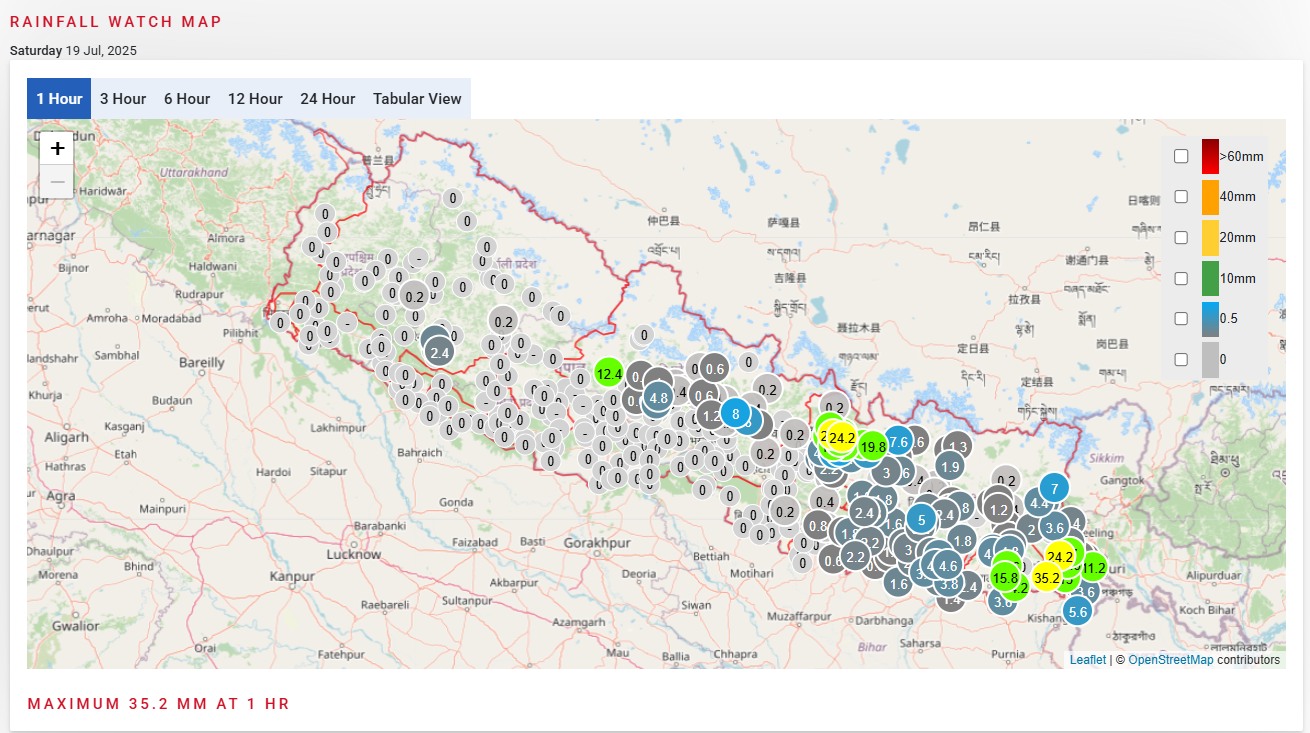This screenshot has width=1310, height=733.
Task: Follow the OpenStreetMap link
Action: [1170, 660]
